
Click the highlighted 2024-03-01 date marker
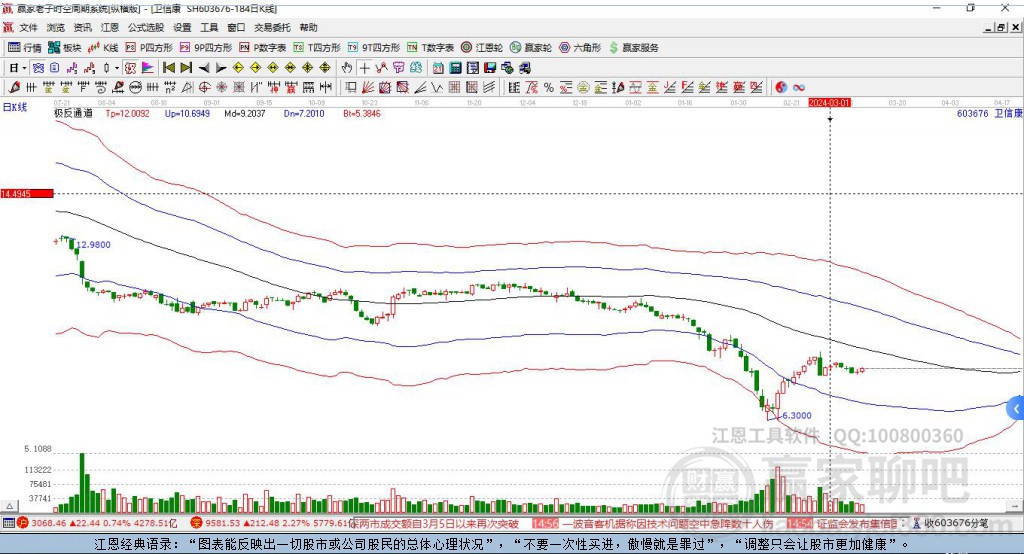pos(829,103)
